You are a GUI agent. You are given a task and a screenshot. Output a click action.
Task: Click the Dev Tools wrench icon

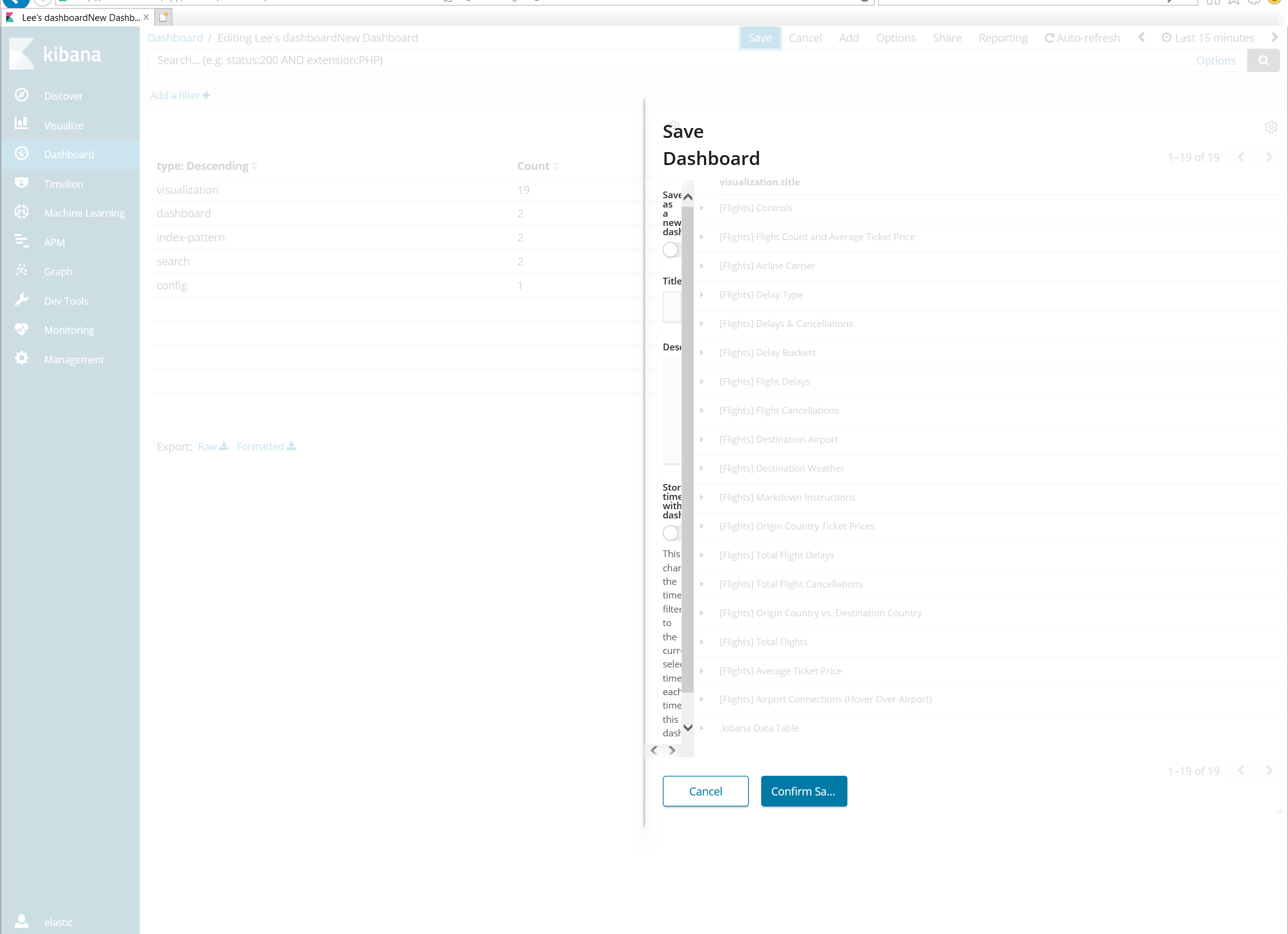22,300
